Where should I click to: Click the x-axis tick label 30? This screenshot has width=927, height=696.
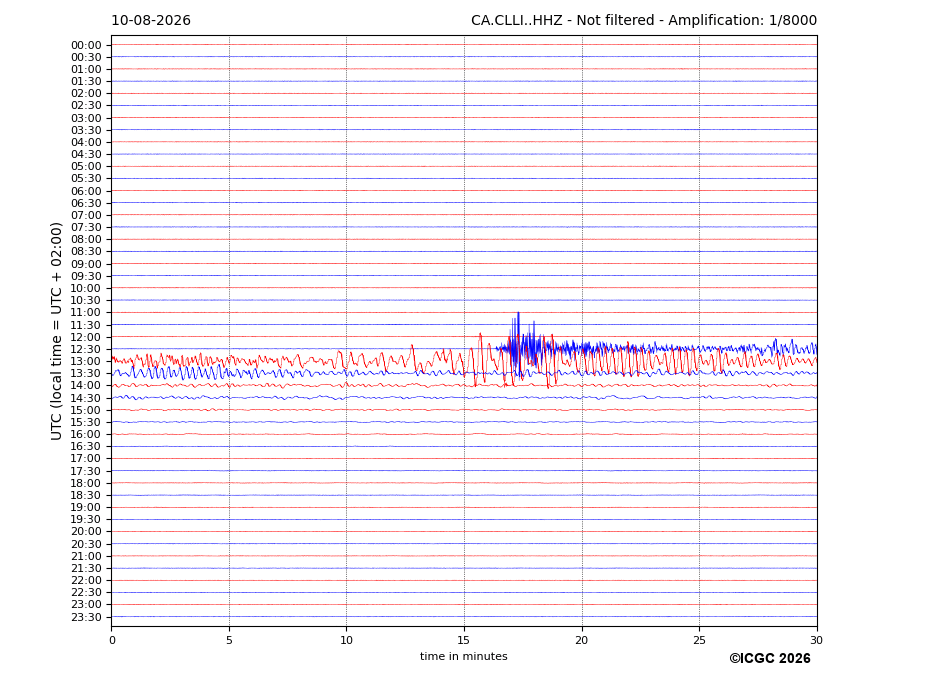[816, 640]
